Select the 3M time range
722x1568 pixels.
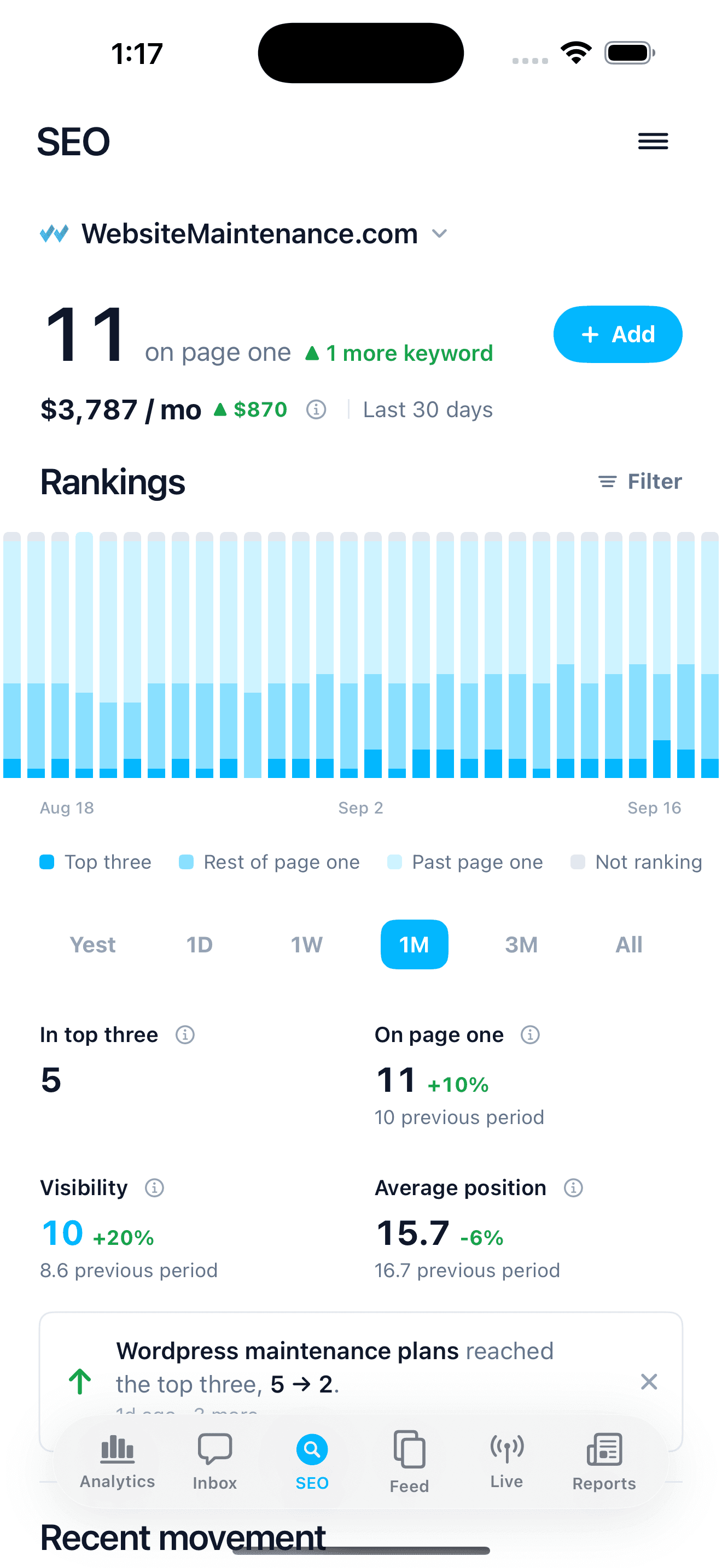point(522,945)
